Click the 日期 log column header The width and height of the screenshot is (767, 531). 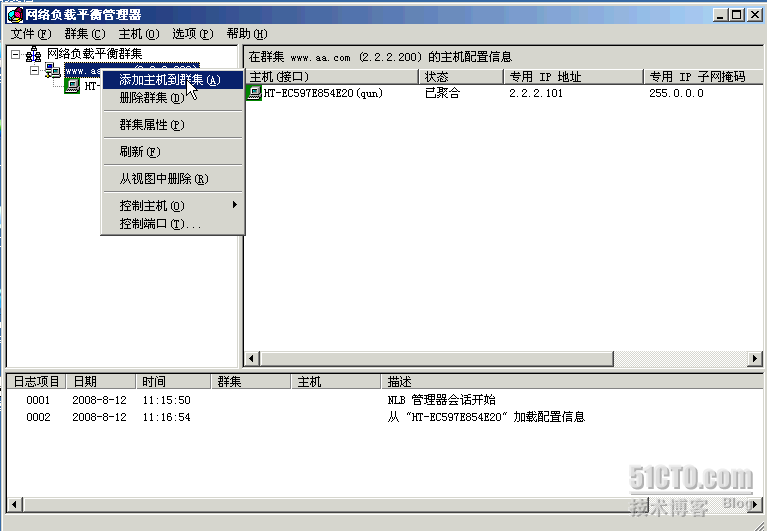pyautogui.click(x=101, y=381)
